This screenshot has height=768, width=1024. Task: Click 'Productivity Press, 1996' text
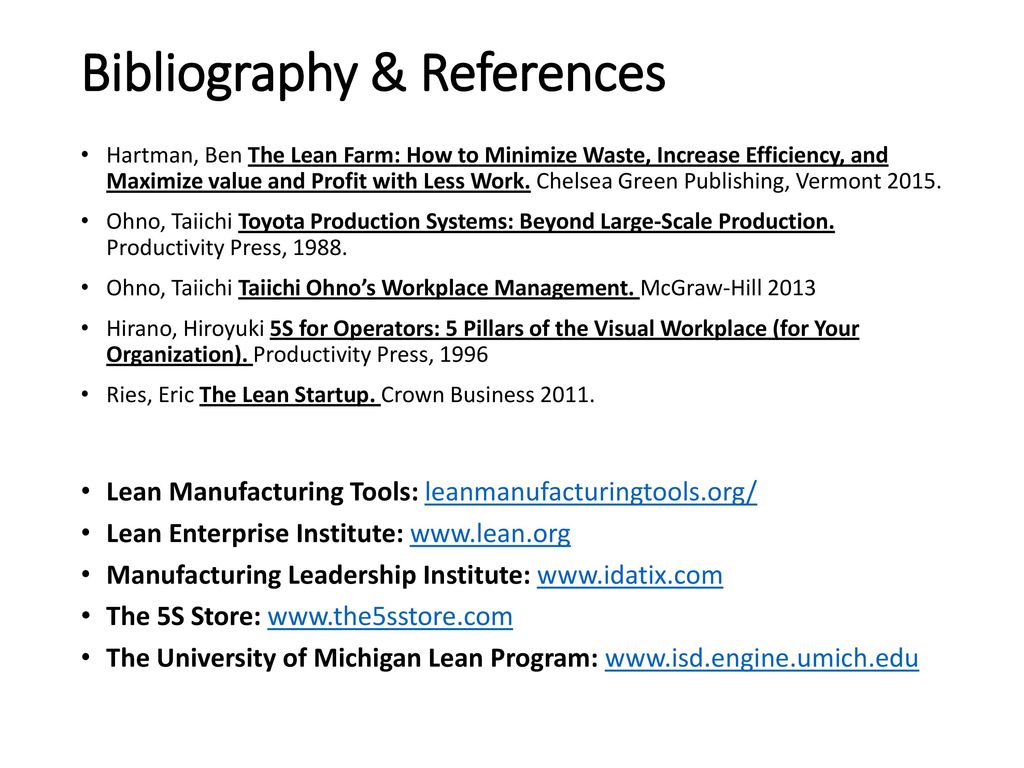coord(370,355)
